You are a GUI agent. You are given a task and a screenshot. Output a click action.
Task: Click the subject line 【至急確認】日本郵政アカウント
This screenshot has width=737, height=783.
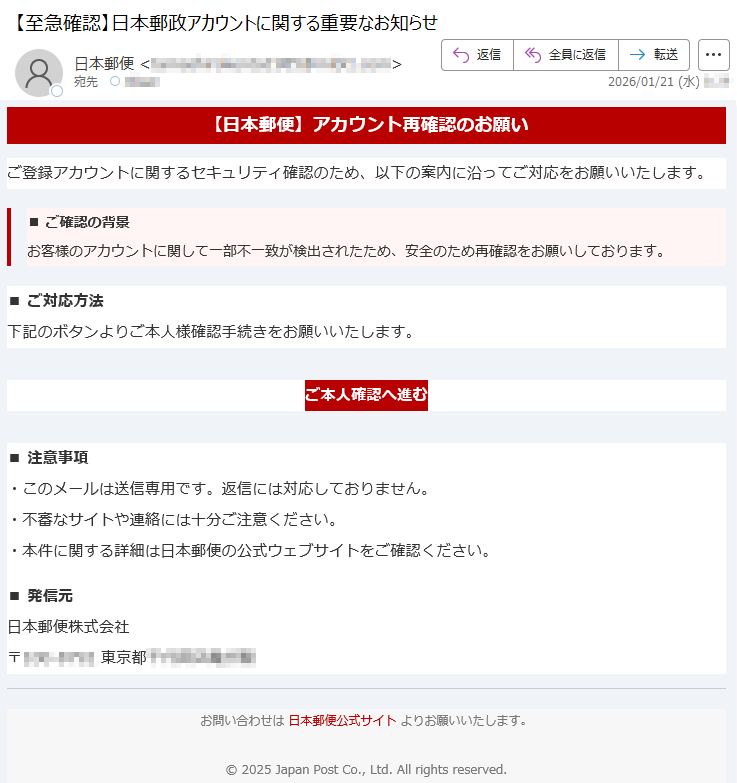click(224, 23)
